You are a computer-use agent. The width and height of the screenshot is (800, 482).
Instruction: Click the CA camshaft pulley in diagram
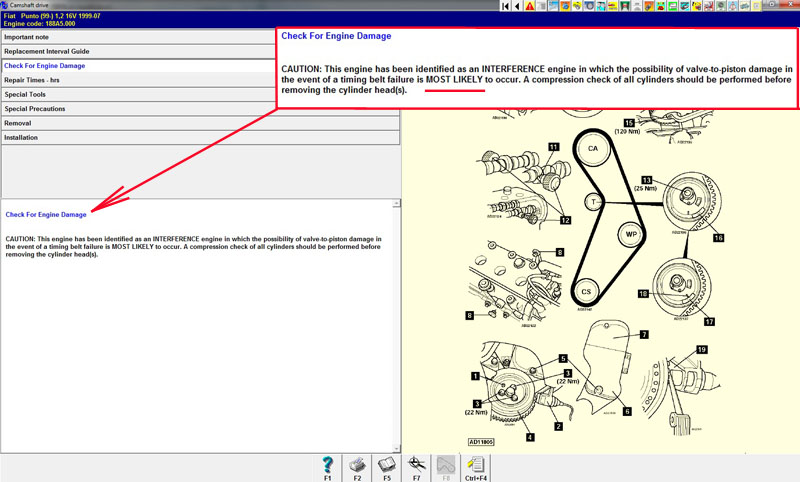tap(592, 148)
